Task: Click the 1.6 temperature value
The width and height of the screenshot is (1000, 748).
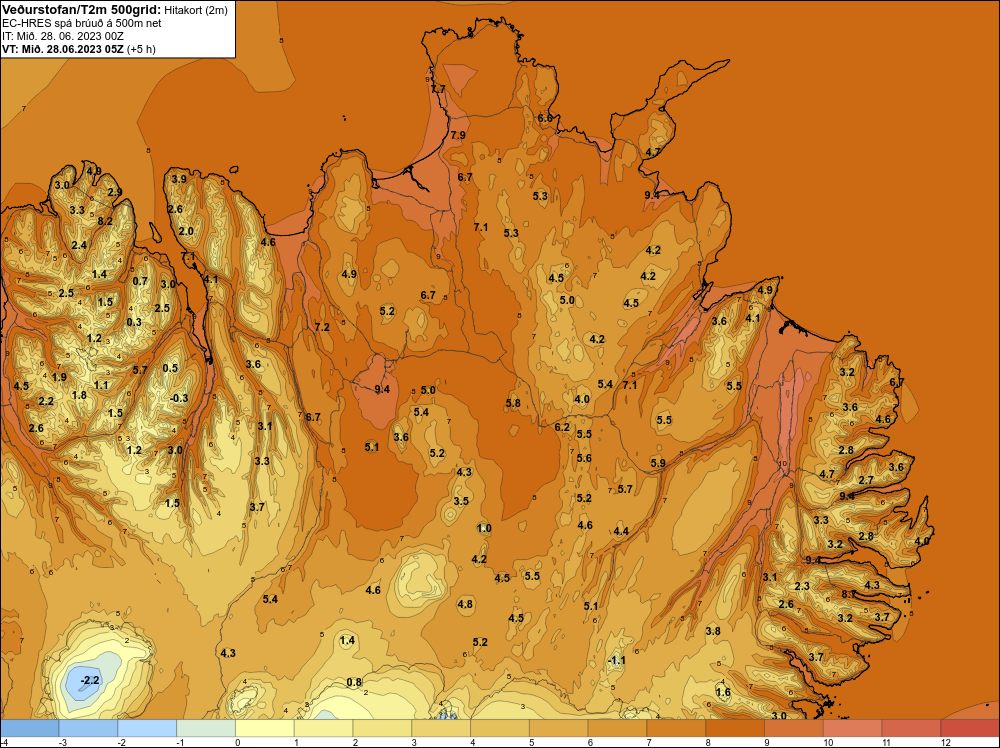Action: 723,693
